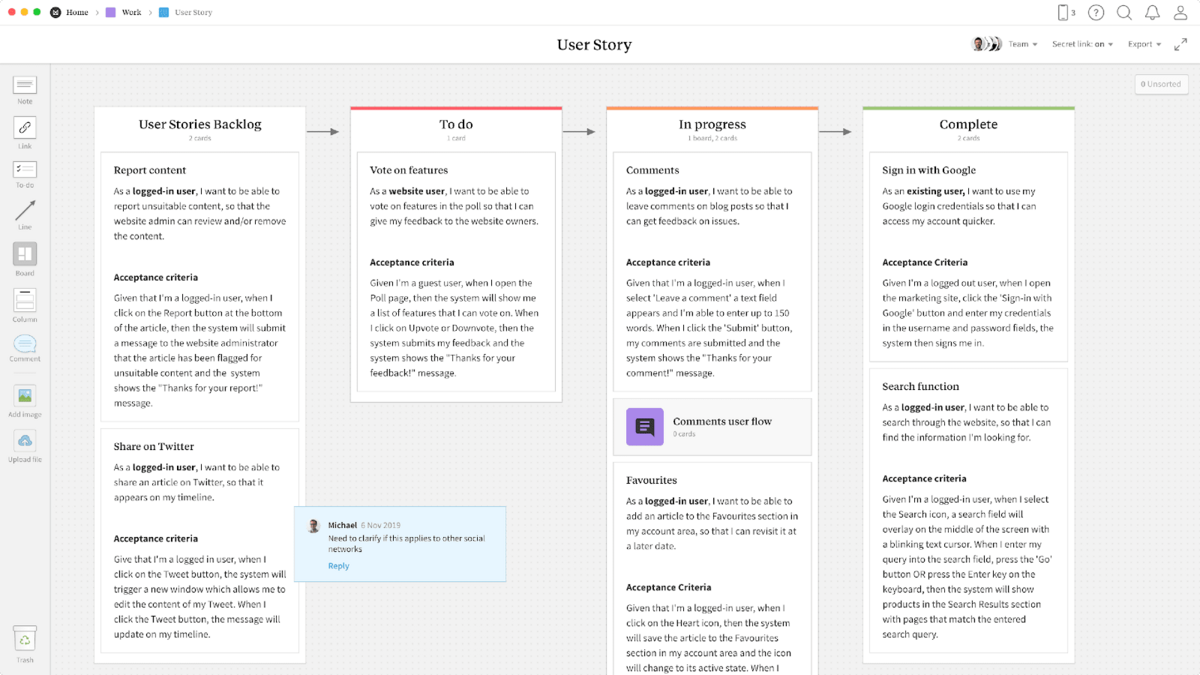Open the Unsorted cards button
The height and width of the screenshot is (675, 1200).
[x=1161, y=84]
